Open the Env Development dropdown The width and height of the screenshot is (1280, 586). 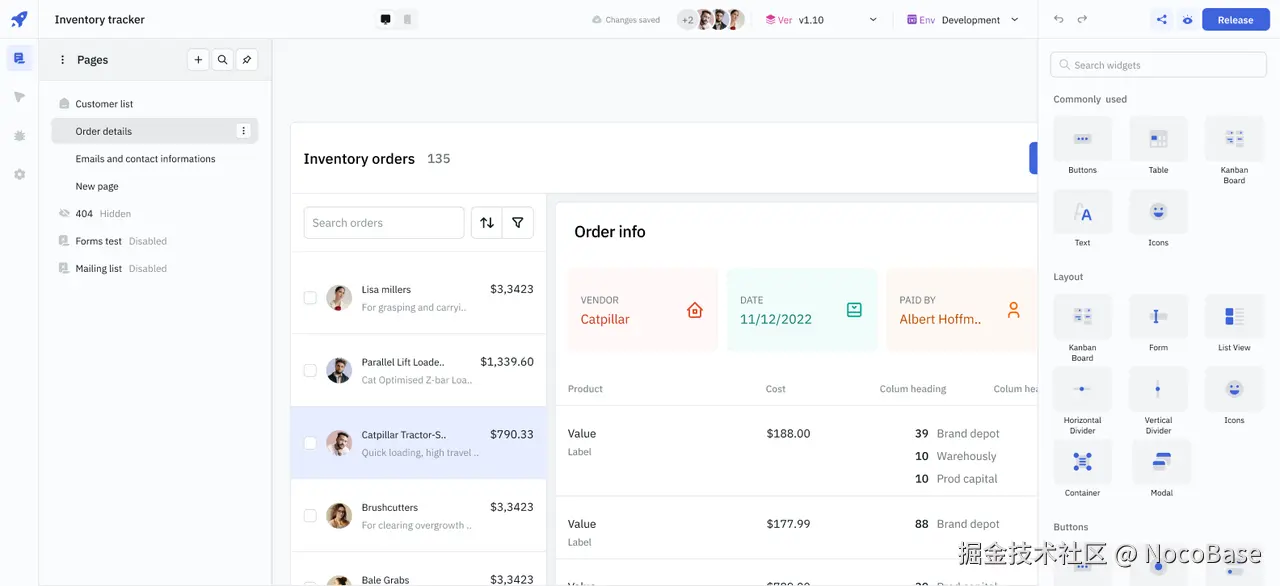[963, 19]
